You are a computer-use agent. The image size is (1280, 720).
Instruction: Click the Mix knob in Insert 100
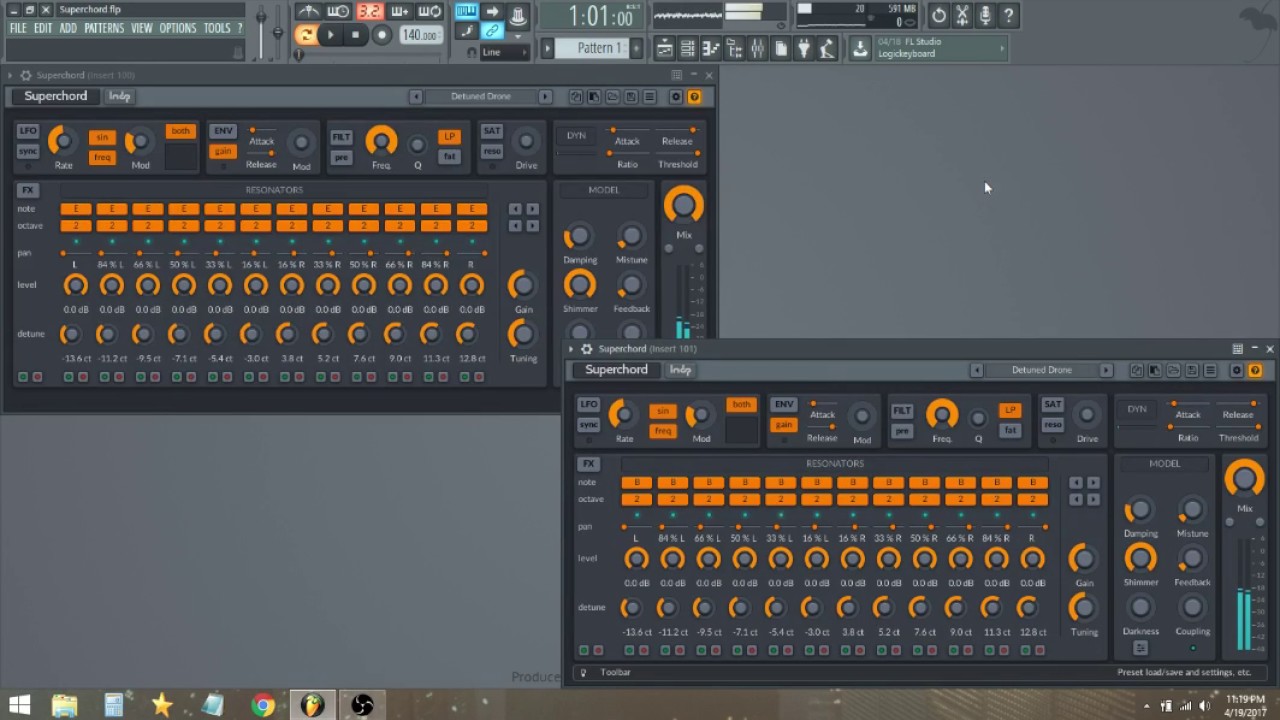coord(683,206)
